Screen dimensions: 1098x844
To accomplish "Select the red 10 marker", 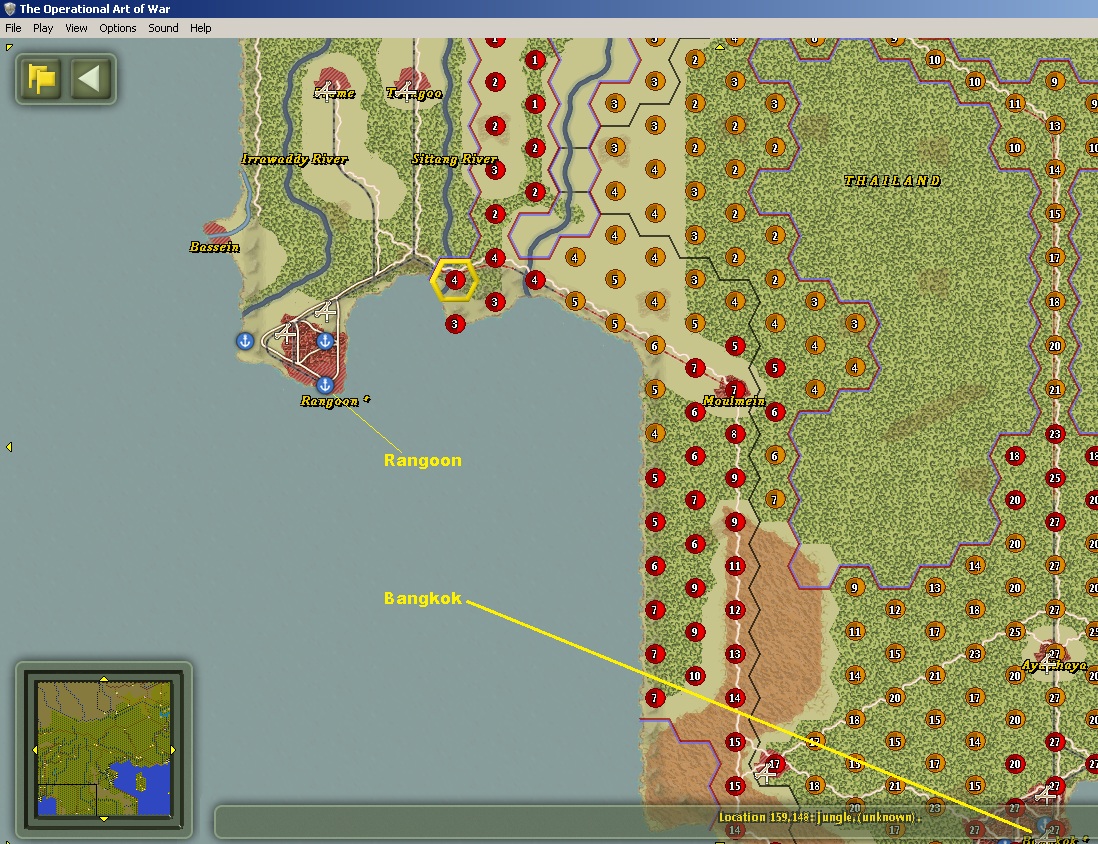I will click(x=694, y=676).
